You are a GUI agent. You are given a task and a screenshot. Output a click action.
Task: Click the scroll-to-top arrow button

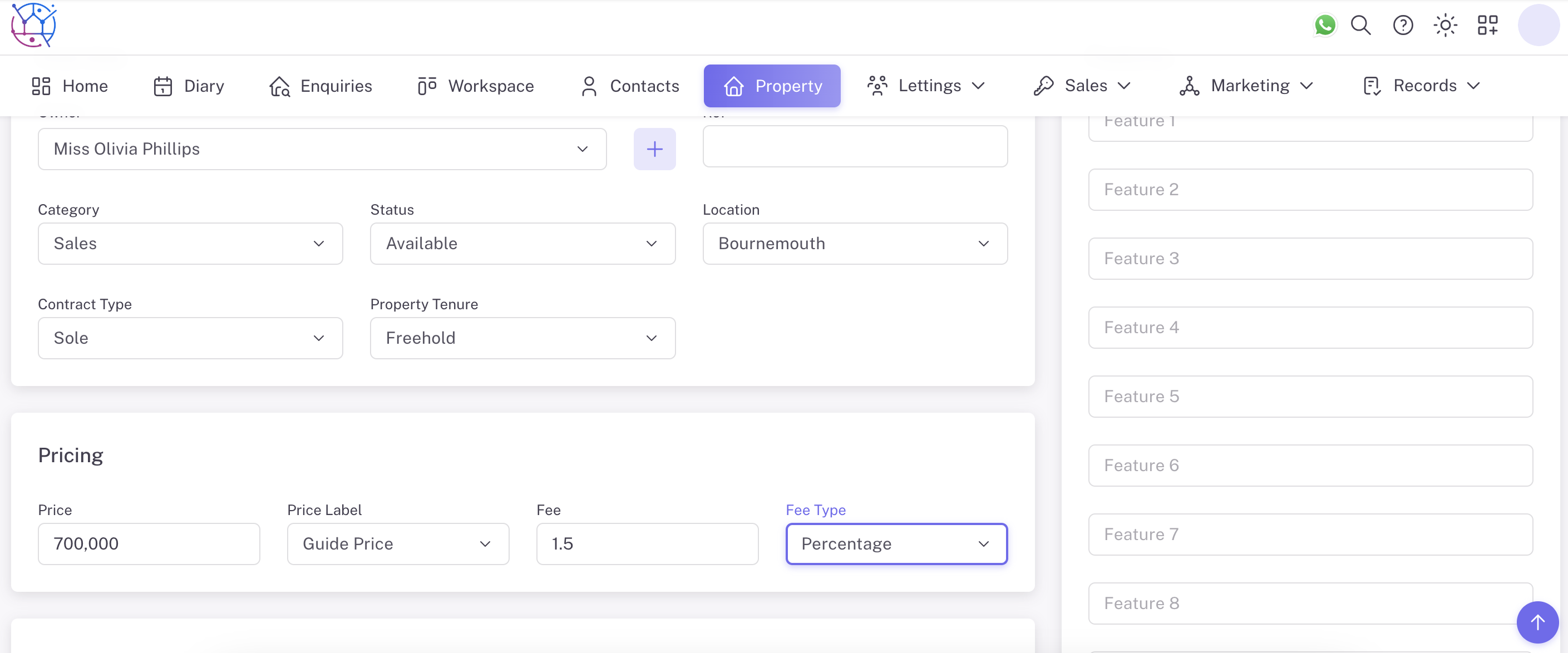[x=1537, y=622]
